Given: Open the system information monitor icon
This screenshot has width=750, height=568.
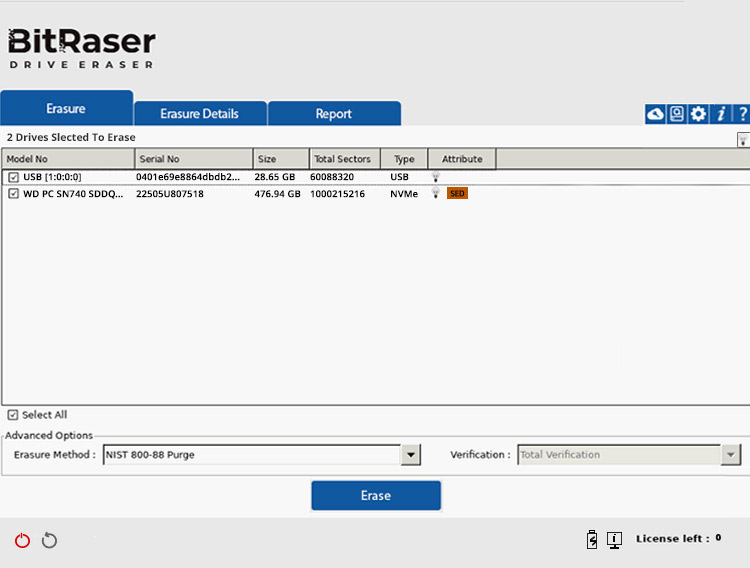Looking at the screenshot, I should coord(614,540).
